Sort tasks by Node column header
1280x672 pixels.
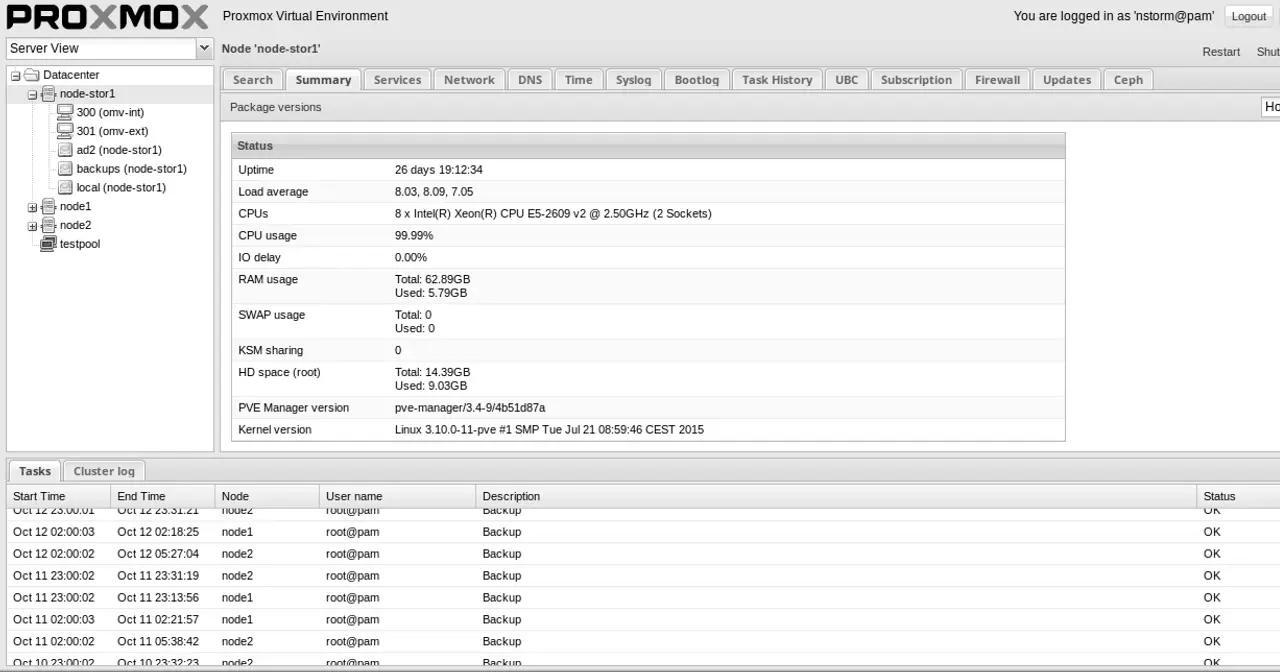(268, 496)
